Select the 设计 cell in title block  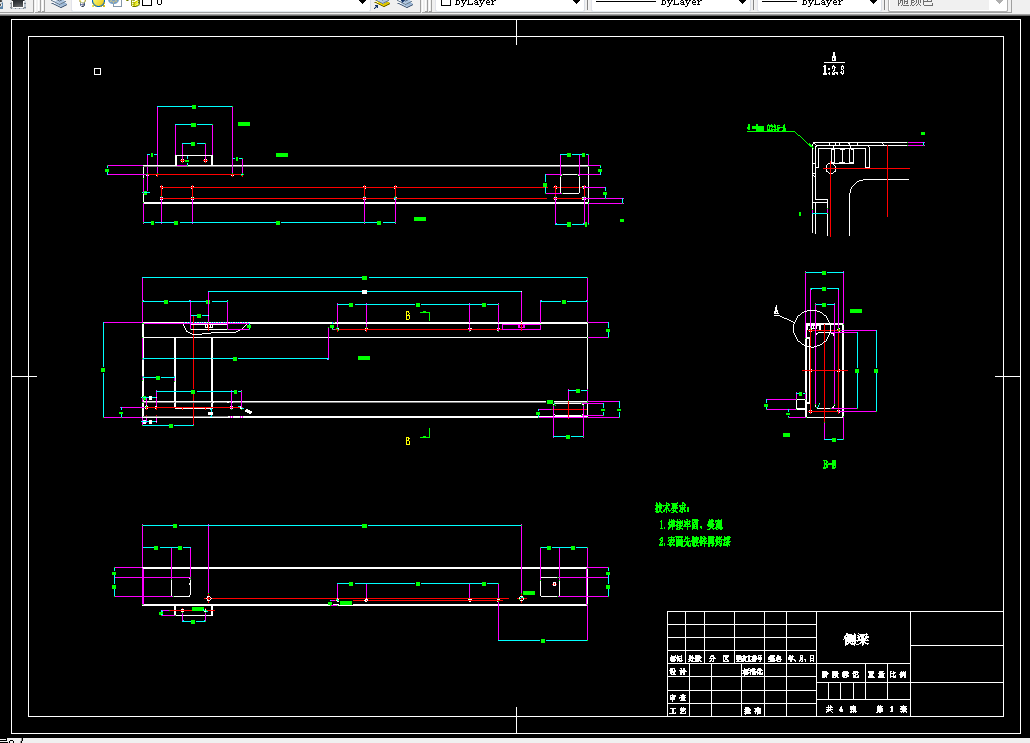(x=678, y=671)
